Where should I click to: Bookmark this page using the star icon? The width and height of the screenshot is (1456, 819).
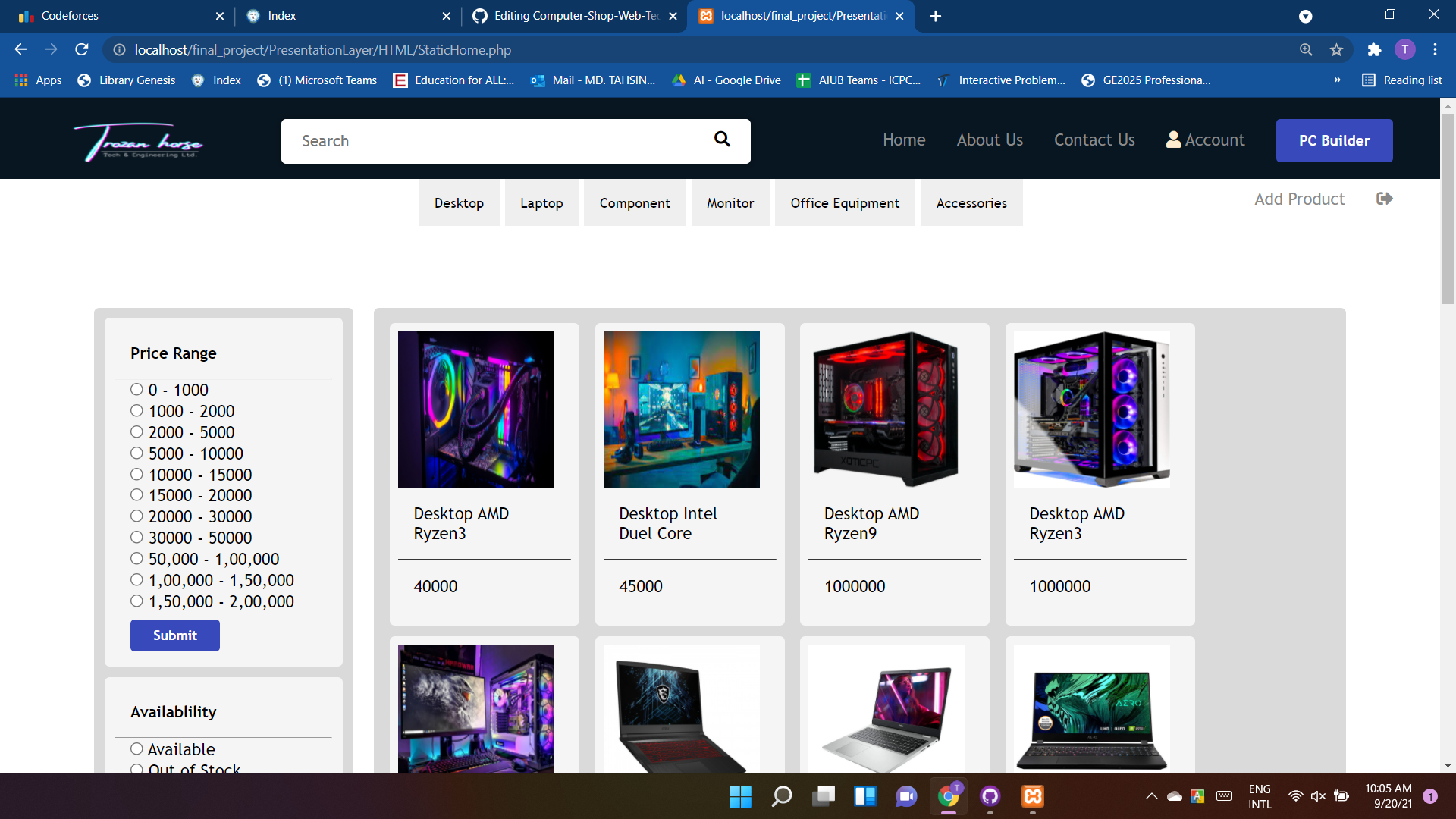pyautogui.click(x=1337, y=49)
